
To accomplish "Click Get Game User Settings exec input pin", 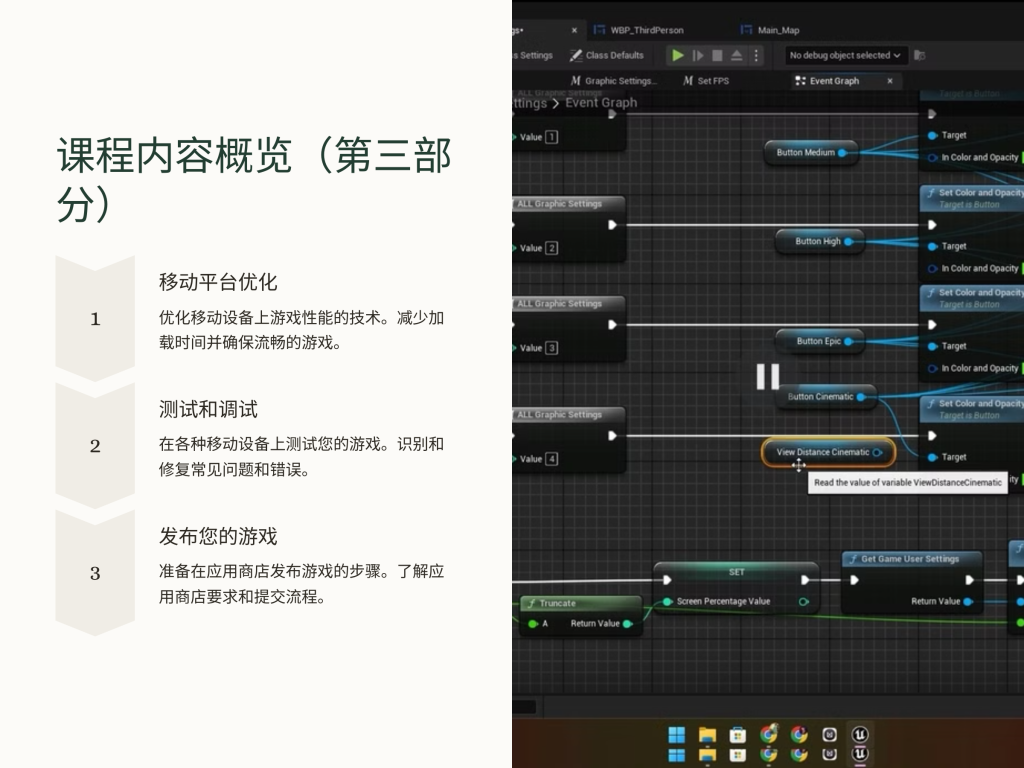I will [x=854, y=580].
